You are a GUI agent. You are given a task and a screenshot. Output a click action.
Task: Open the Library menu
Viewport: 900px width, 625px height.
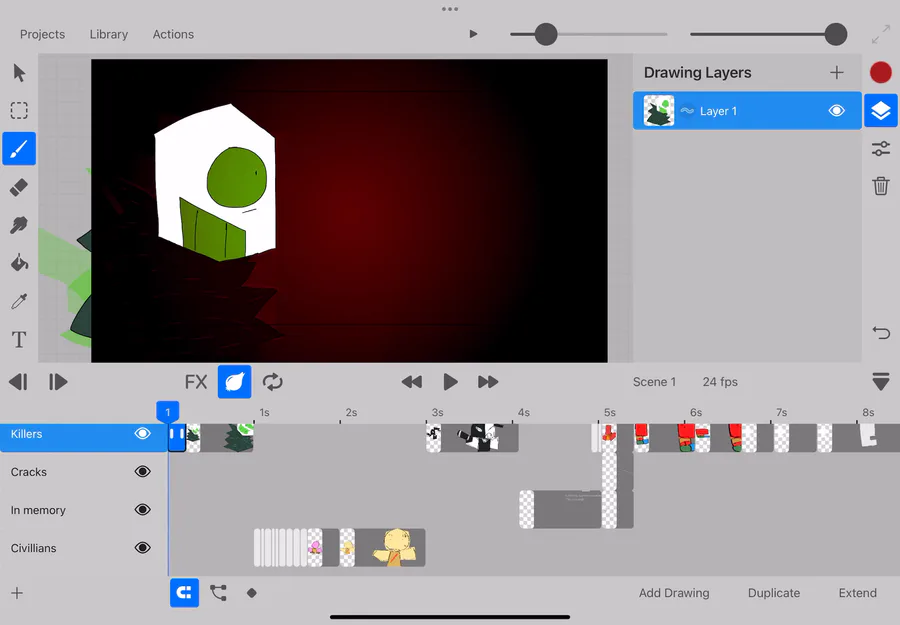pos(108,34)
